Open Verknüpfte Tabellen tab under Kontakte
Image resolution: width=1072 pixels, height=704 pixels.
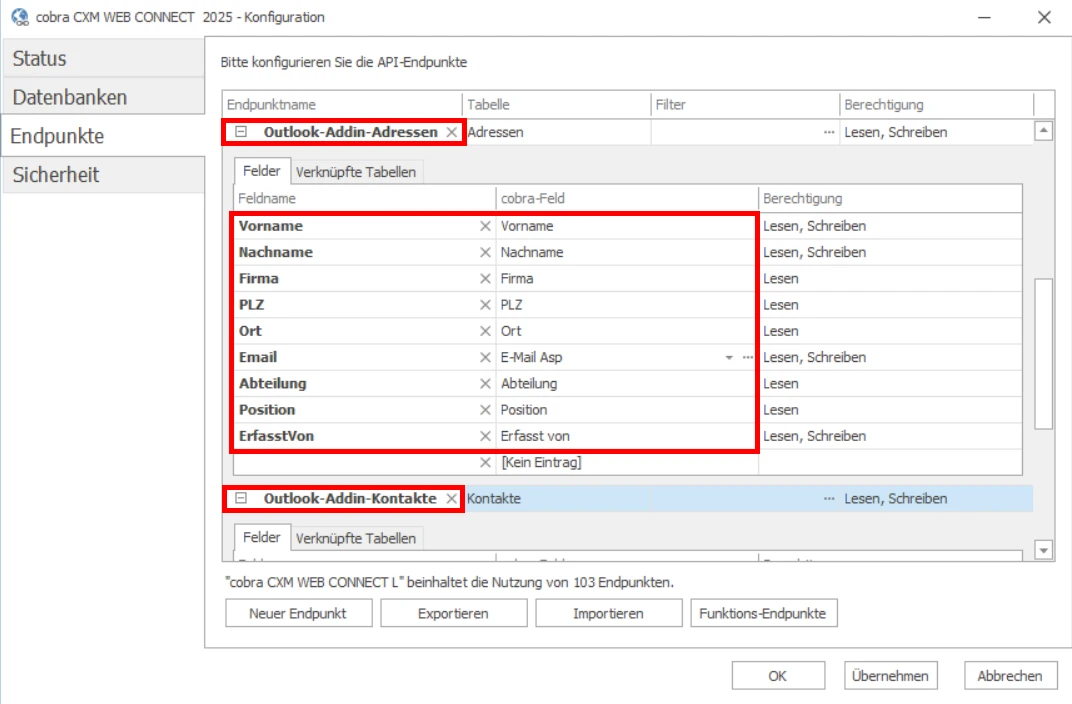coord(356,539)
